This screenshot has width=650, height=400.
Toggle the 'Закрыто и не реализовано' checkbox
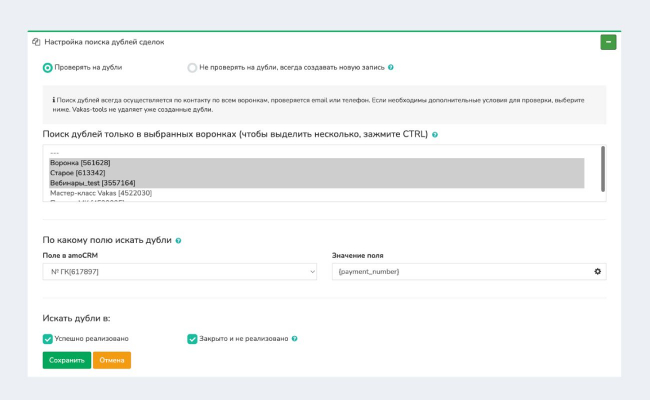click(192, 339)
